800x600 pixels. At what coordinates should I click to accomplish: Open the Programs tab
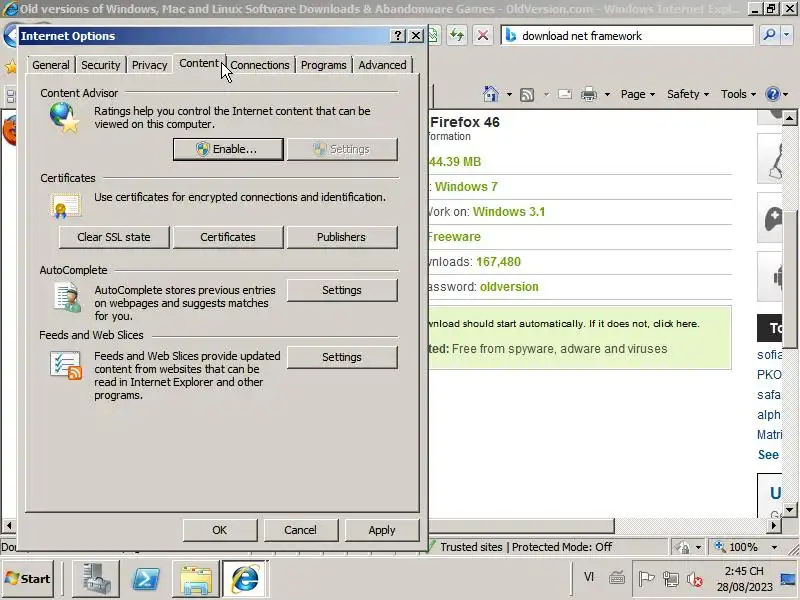tap(323, 65)
